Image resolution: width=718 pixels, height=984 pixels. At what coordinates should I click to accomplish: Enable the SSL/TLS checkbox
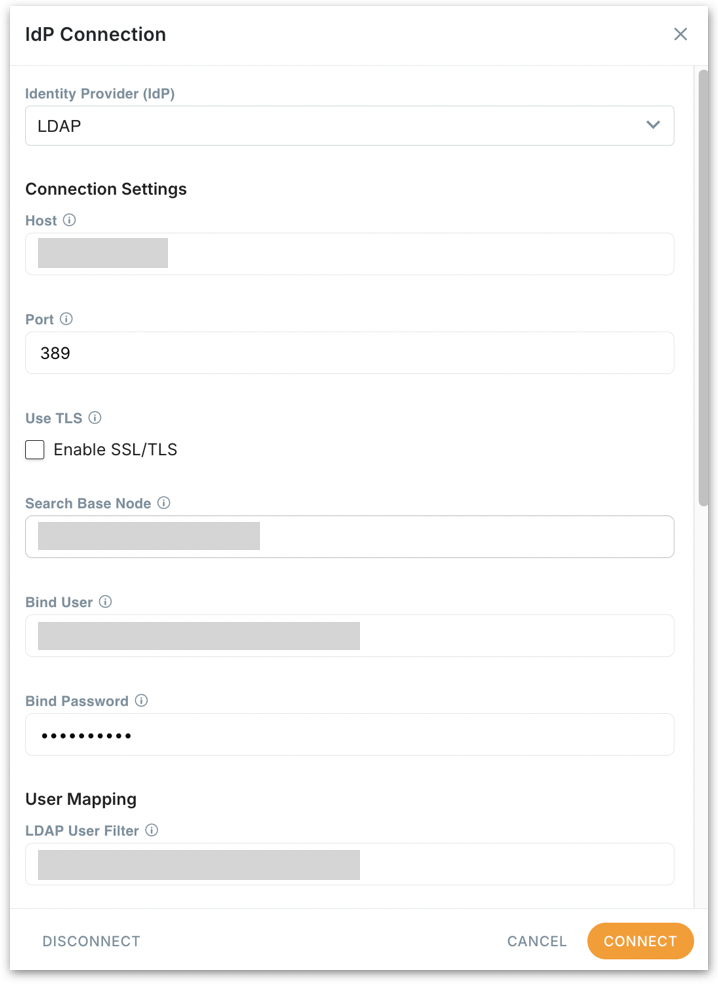point(35,450)
